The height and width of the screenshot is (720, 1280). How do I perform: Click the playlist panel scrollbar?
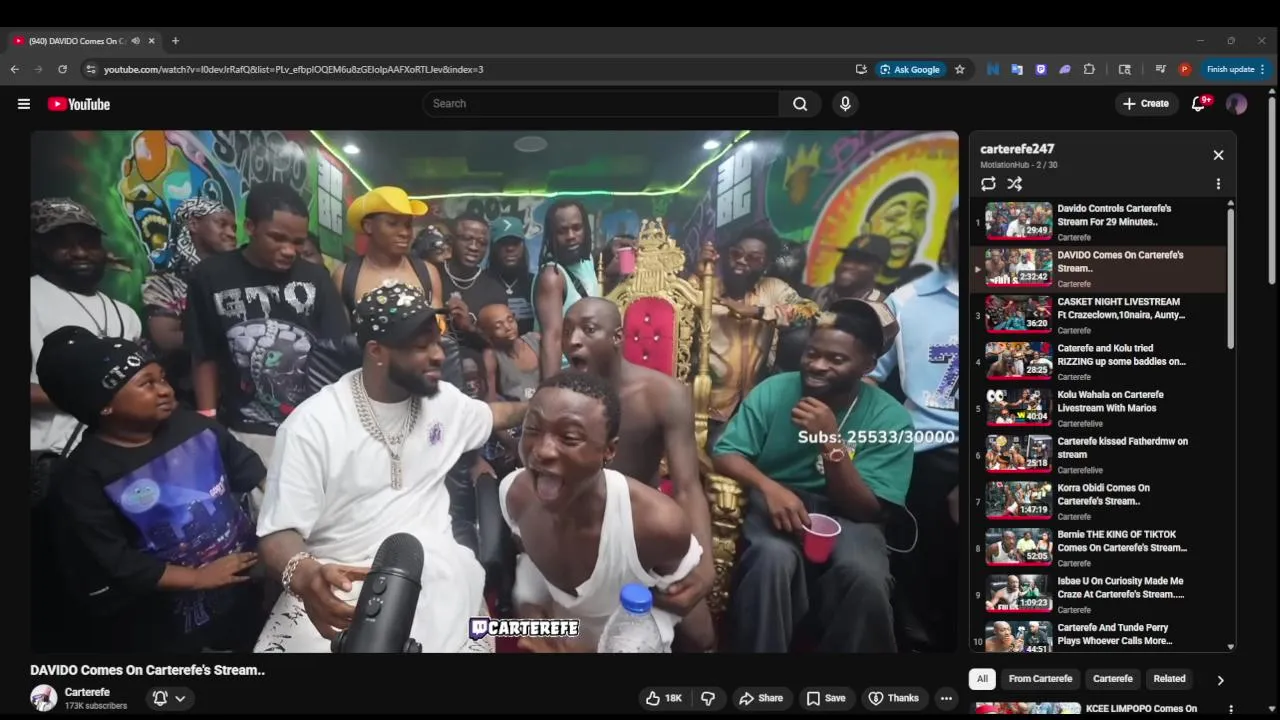[1230, 278]
